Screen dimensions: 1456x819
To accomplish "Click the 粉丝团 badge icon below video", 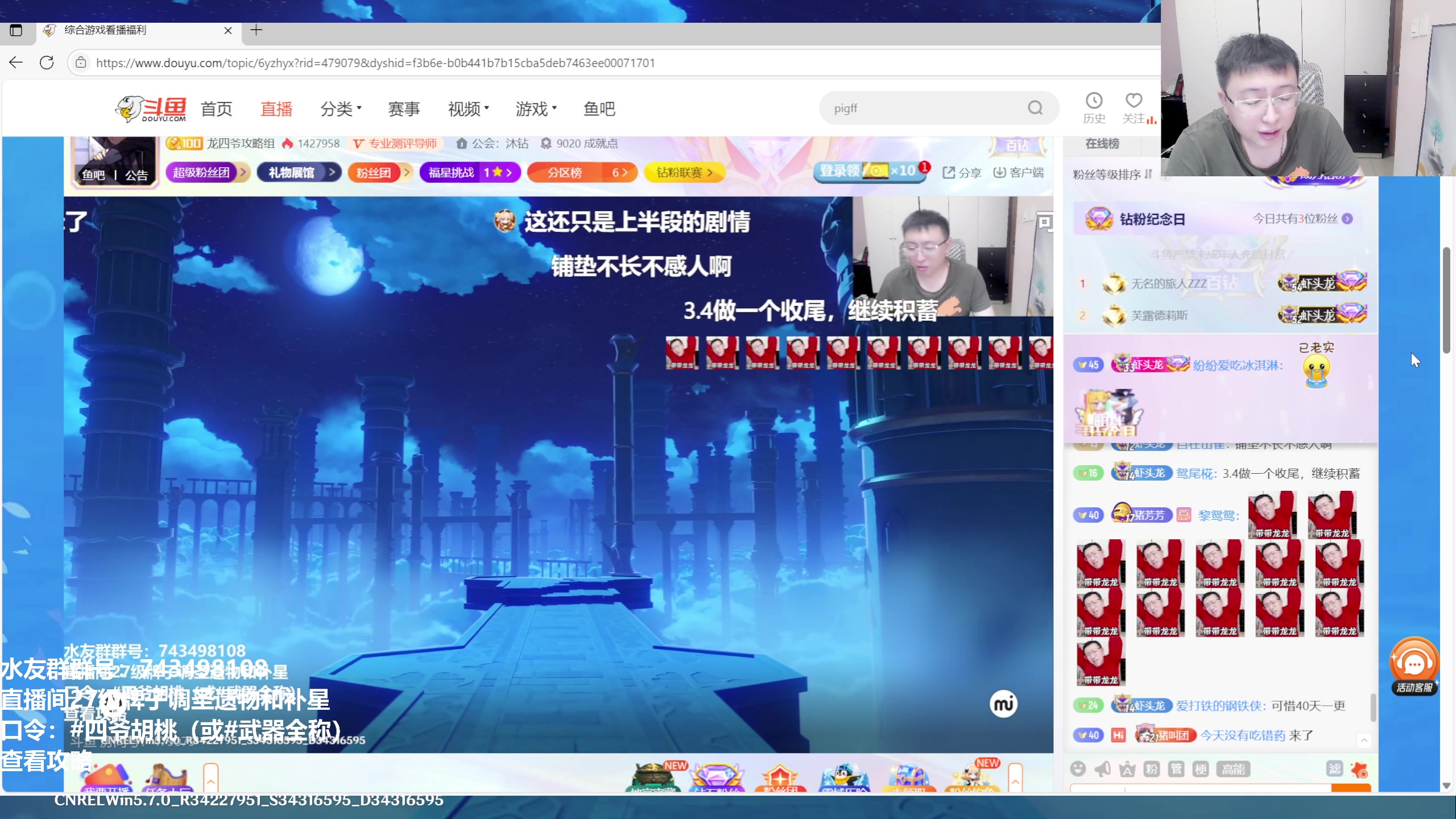I will (x=781, y=777).
